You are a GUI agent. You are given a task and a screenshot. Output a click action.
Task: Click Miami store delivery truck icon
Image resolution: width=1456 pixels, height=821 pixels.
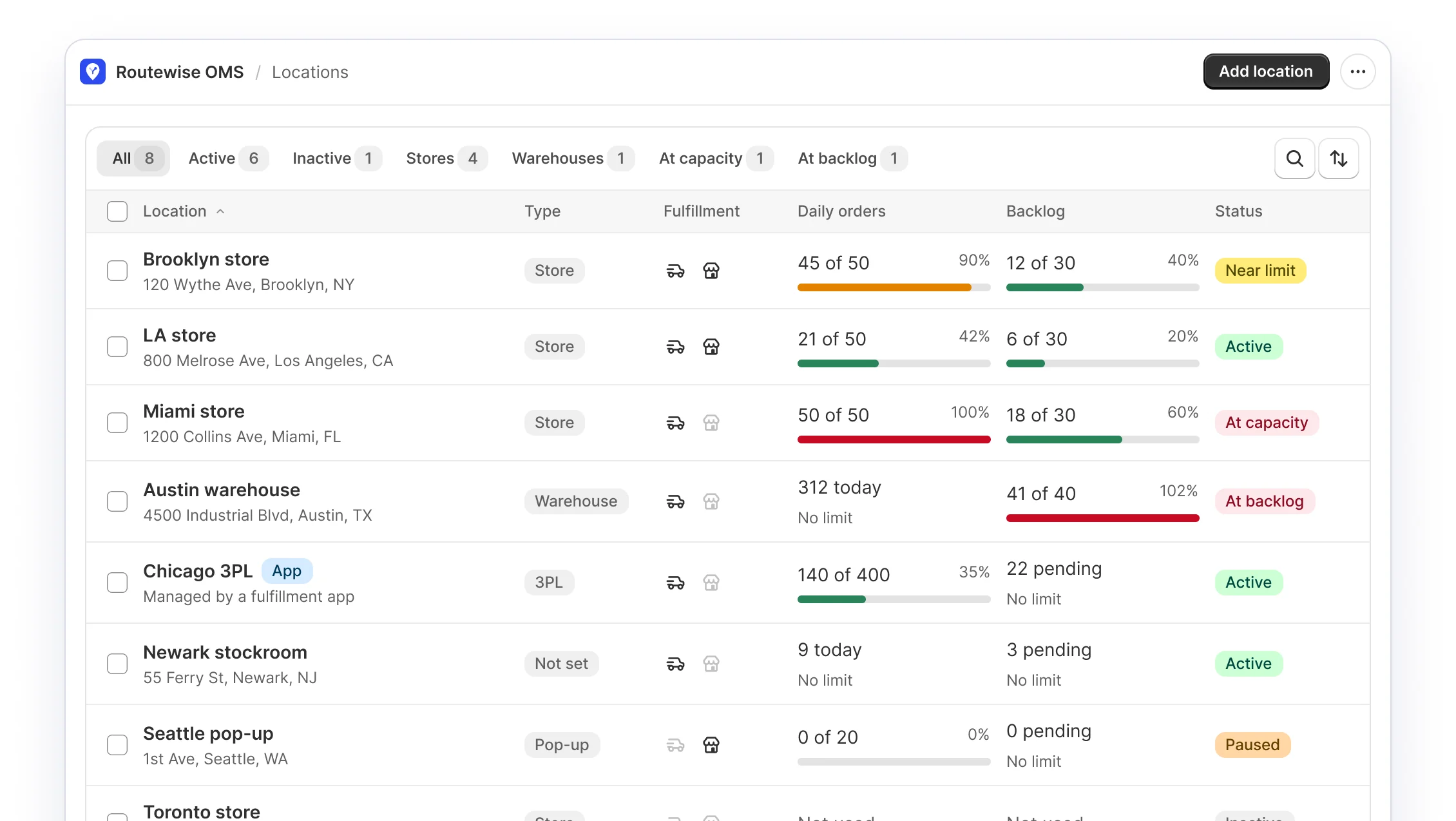click(x=675, y=423)
